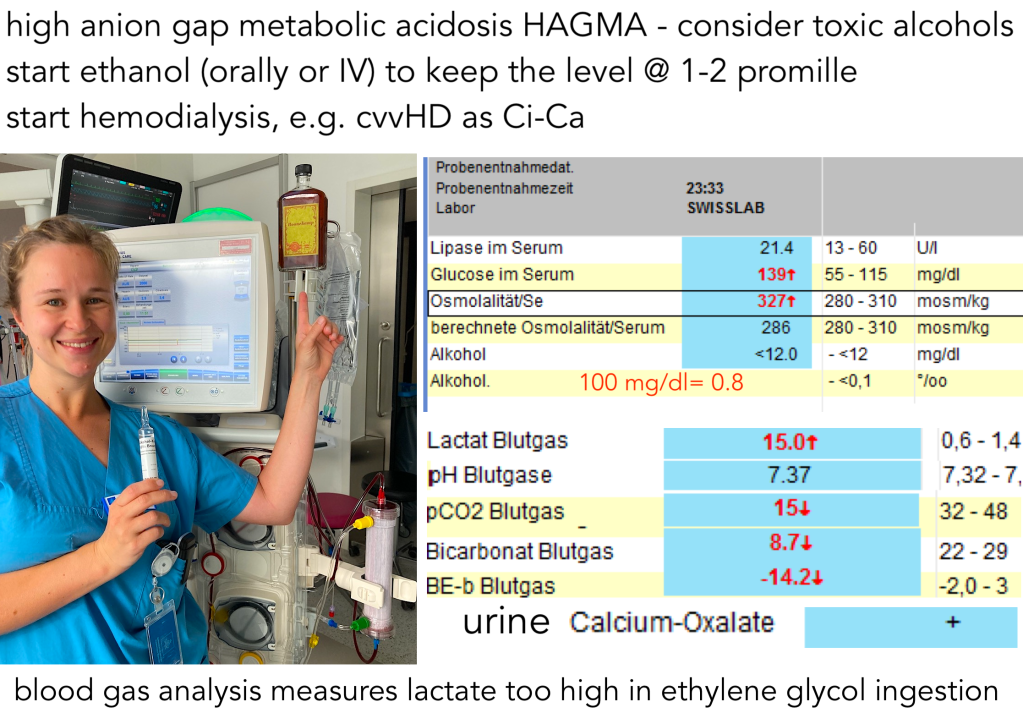Viewport: 1023px width, 713px height.
Task: Select the low pCO2 Blutgas value 15
Action: [790, 509]
